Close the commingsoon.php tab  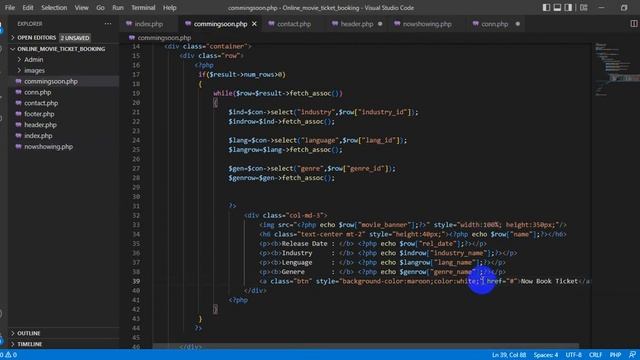pos(254,24)
